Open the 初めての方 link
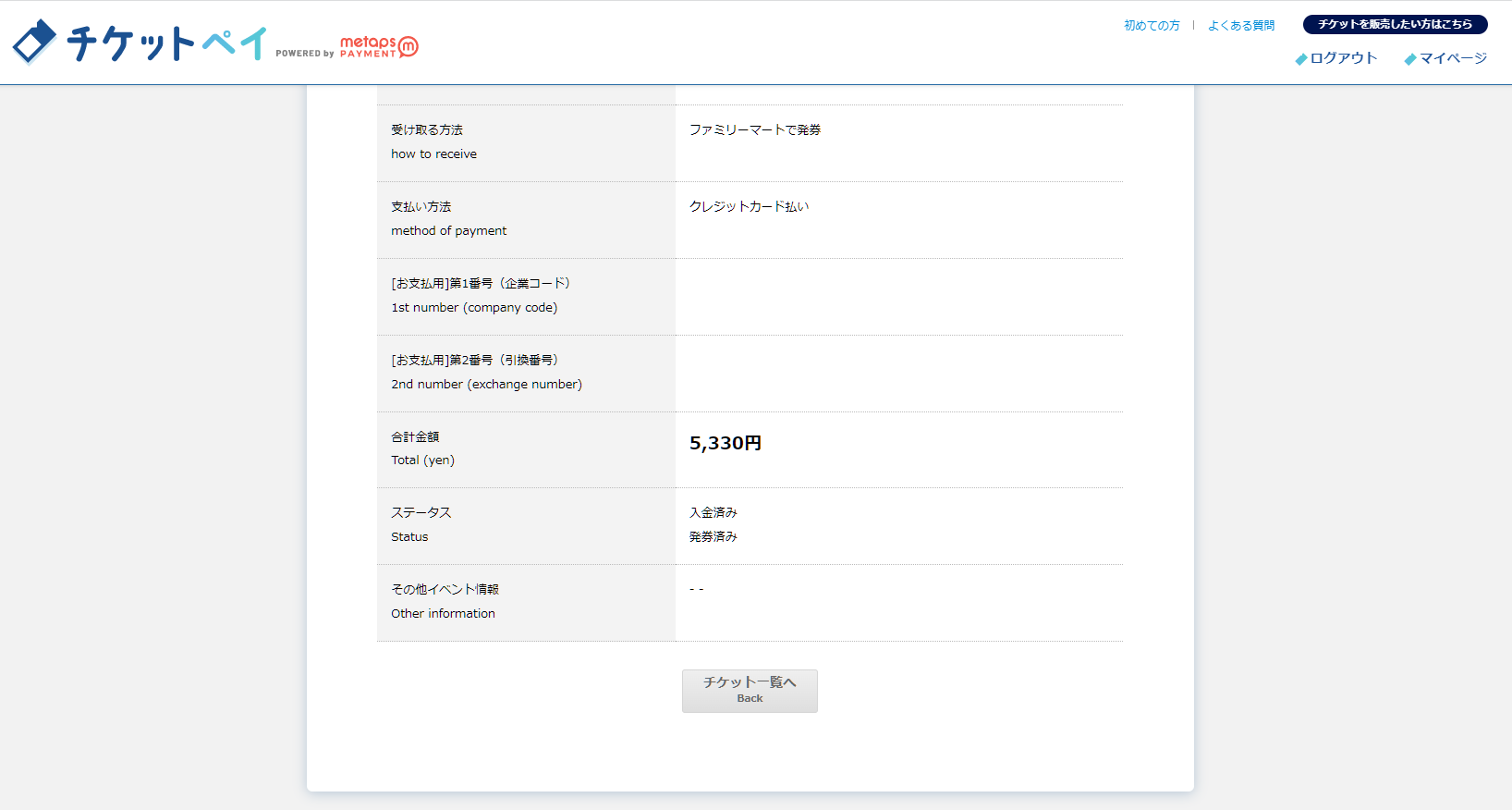This screenshot has width=1512, height=810. [1152, 26]
